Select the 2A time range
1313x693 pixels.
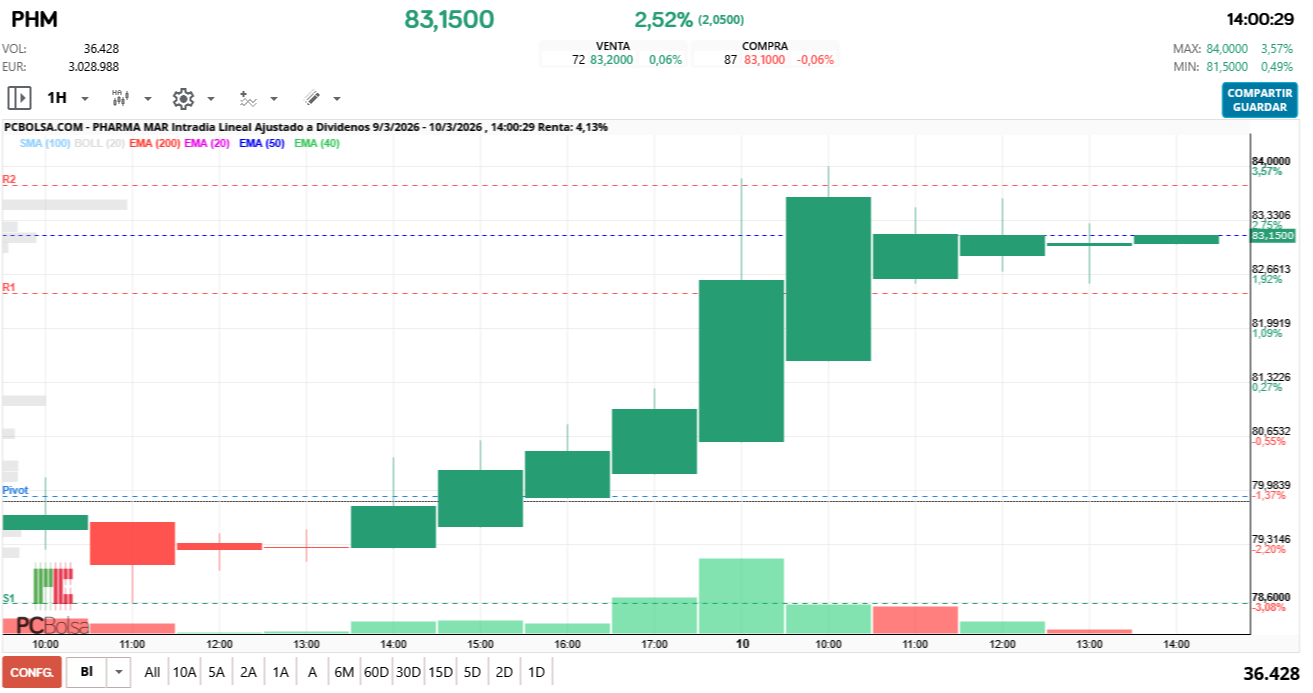coord(249,672)
